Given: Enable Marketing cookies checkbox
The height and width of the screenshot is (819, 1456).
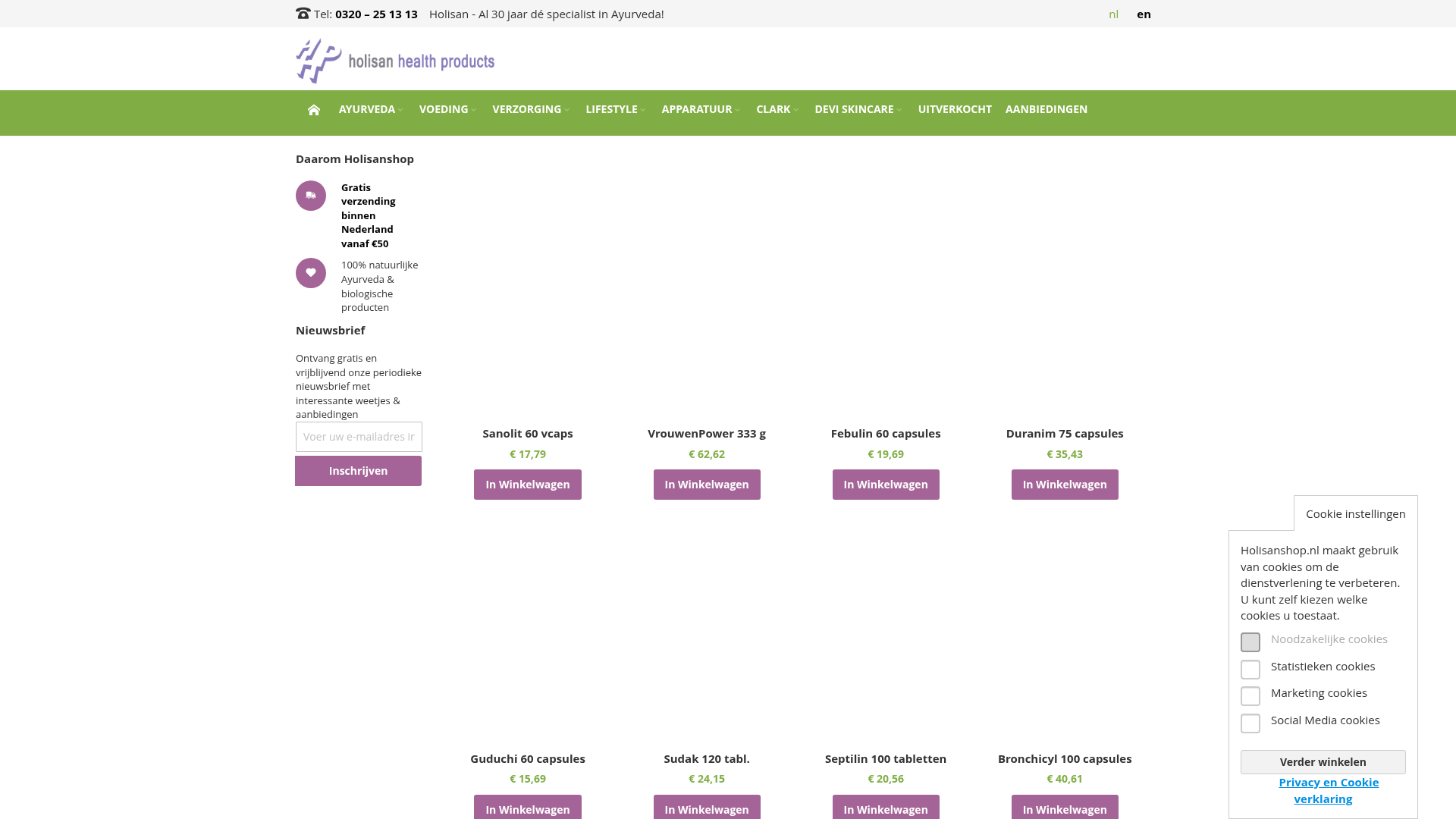Looking at the screenshot, I should 1250,696.
